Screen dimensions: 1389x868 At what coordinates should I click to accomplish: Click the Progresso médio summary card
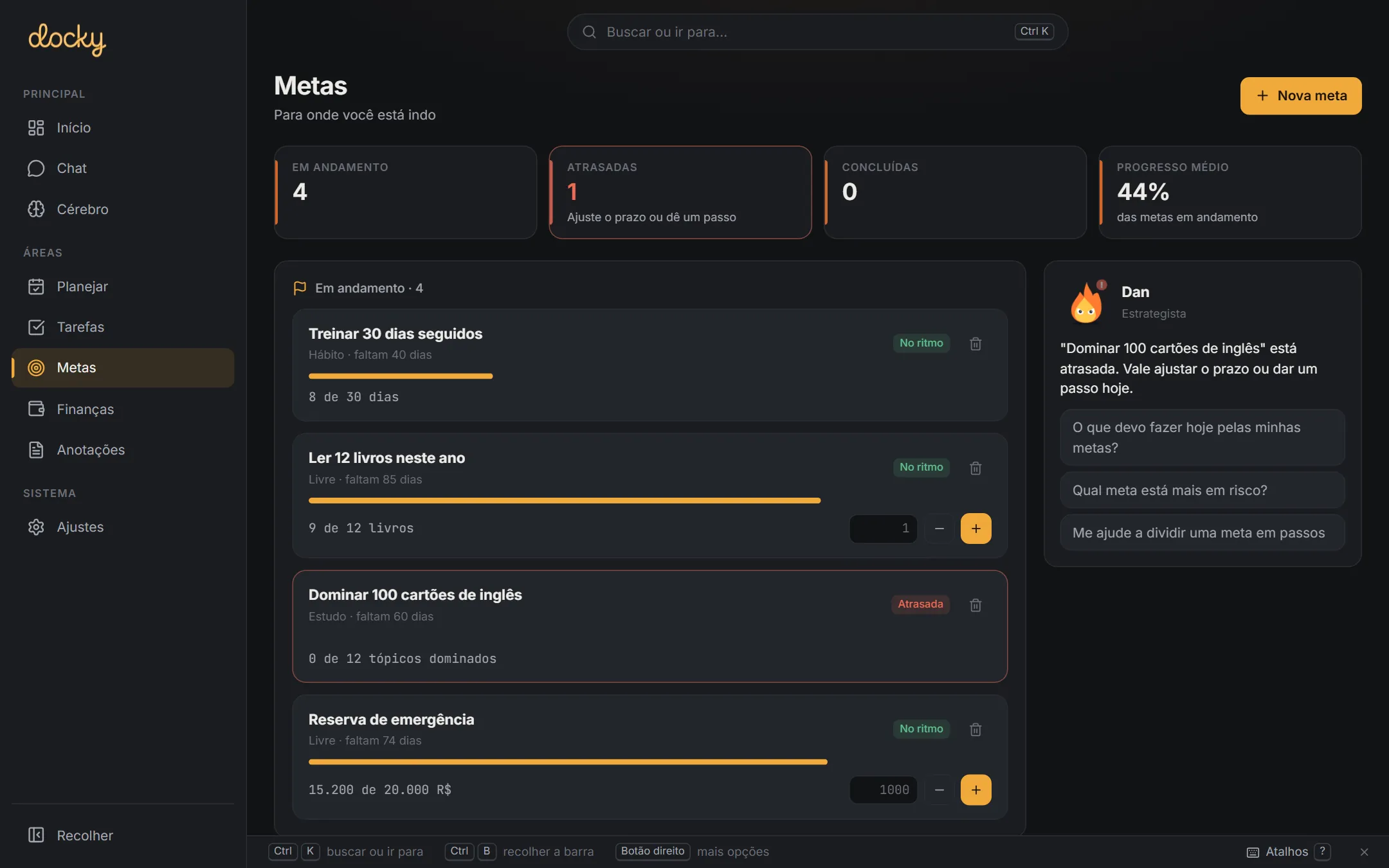pos(1230,192)
